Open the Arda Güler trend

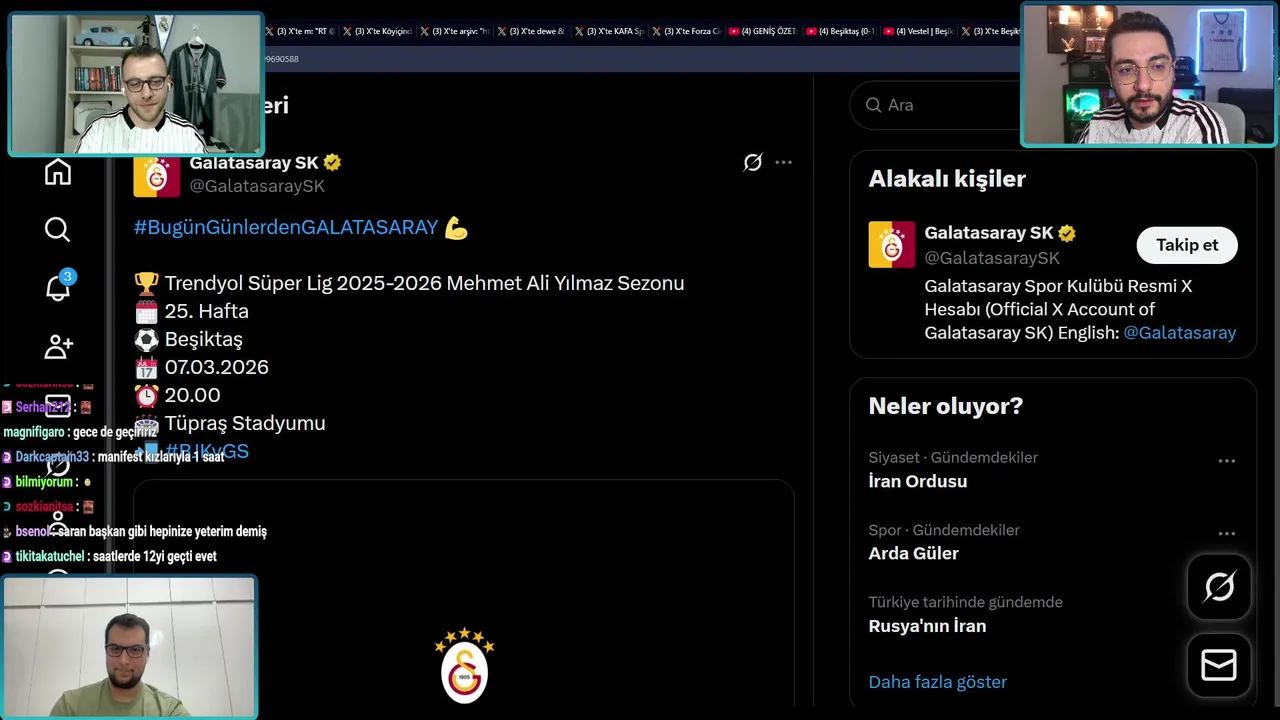pyautogui.click(x=914, y=553)
